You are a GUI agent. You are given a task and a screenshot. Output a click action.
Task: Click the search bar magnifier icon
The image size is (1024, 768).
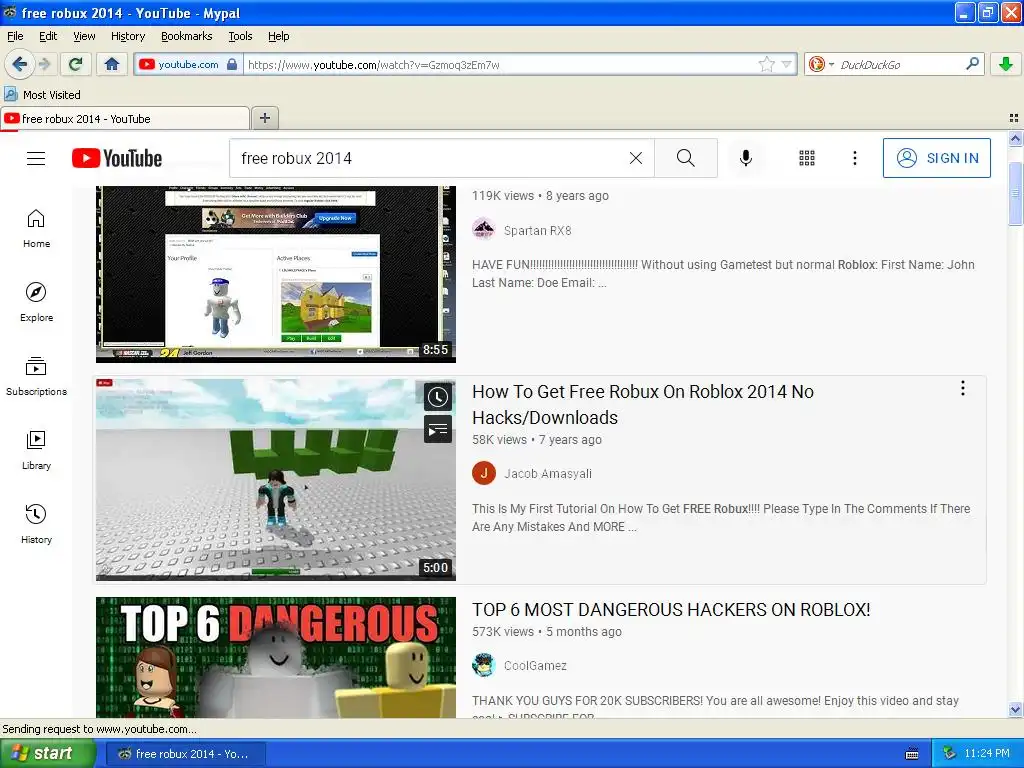tap(972, 63)
